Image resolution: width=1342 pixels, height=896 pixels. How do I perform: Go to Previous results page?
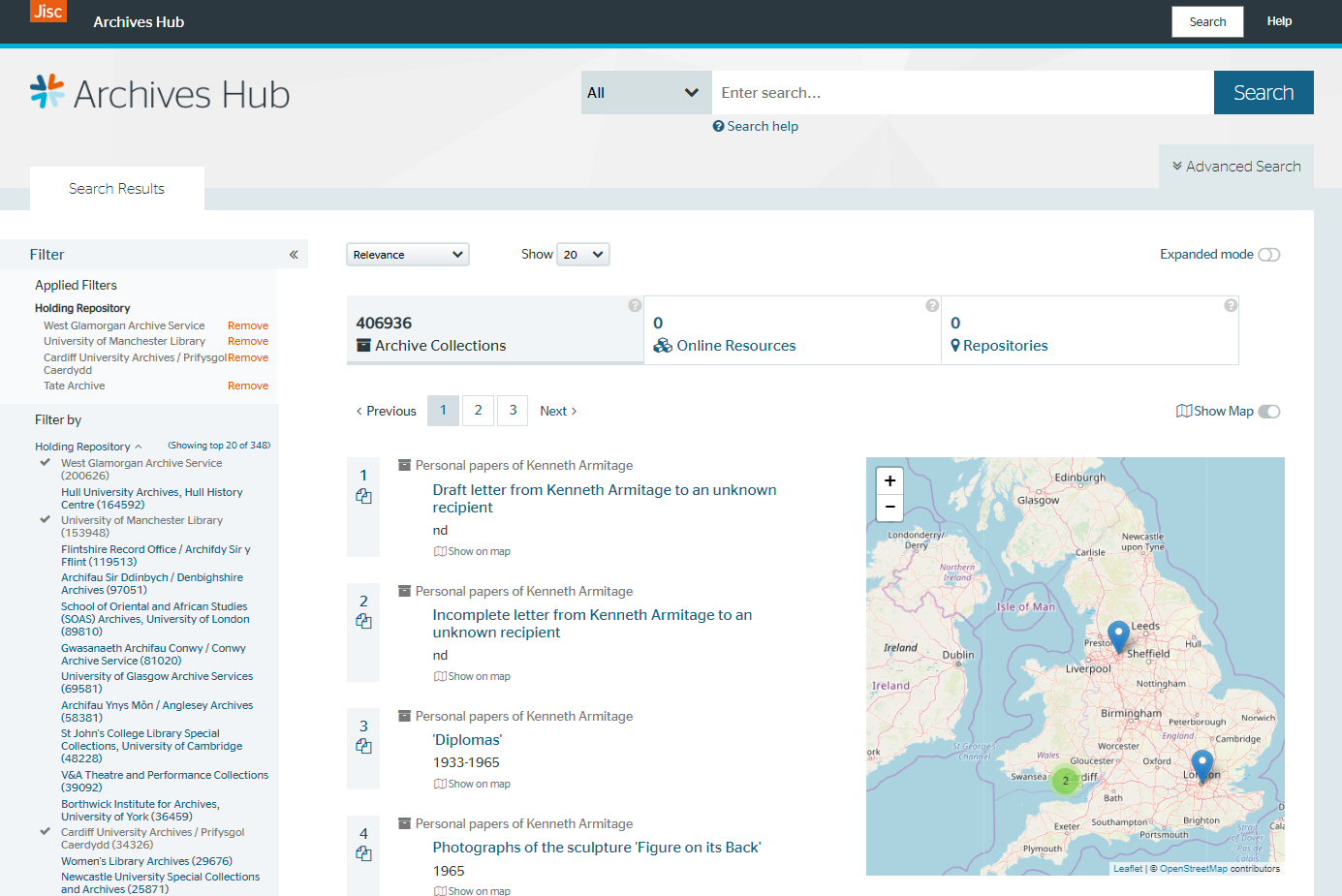coord(386,411)
